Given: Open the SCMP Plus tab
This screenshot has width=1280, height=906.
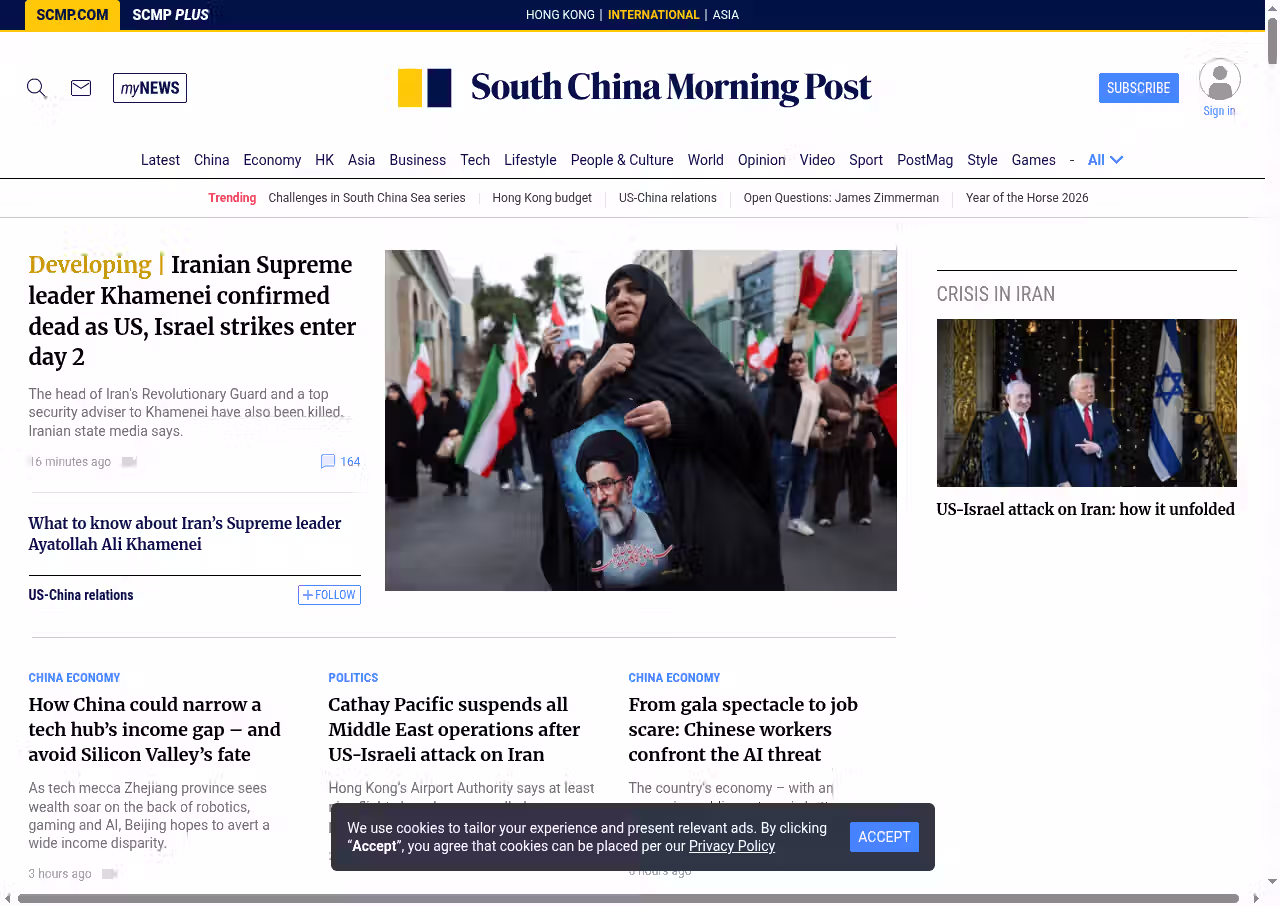Looking at the screenshot, I should (x=170, y=15).
